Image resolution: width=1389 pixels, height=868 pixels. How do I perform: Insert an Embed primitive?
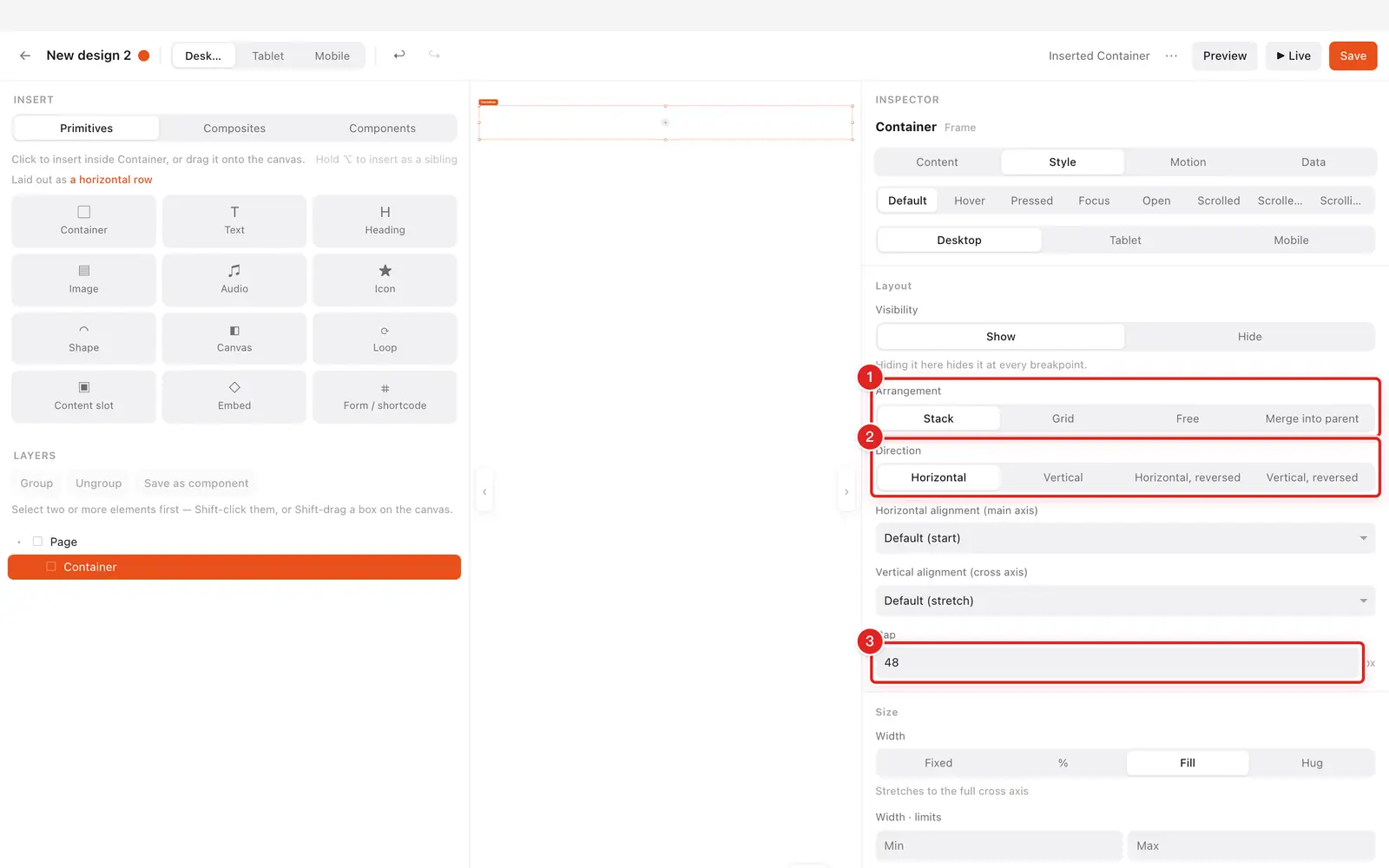coord(234,397)
